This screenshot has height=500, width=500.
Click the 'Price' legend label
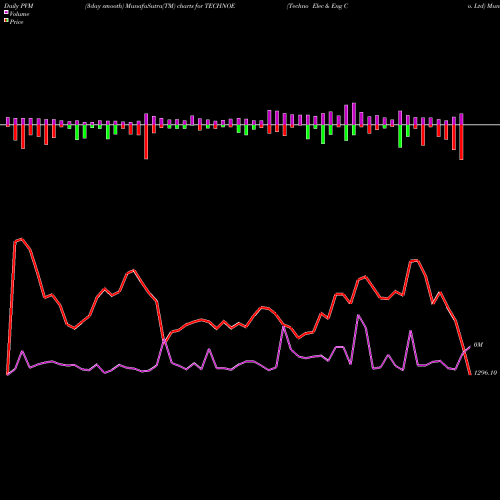click(16, 22)
